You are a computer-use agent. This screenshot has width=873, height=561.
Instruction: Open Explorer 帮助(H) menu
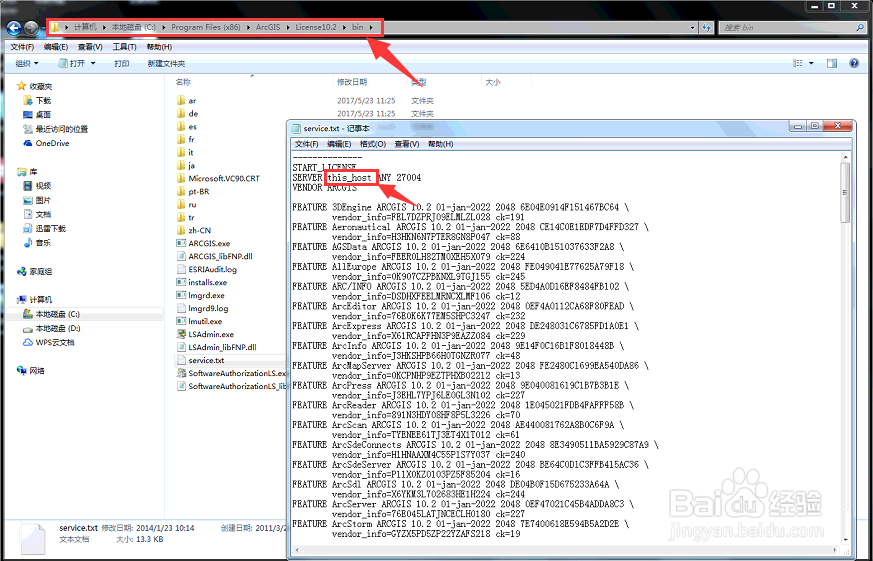(x=159, y=47)
